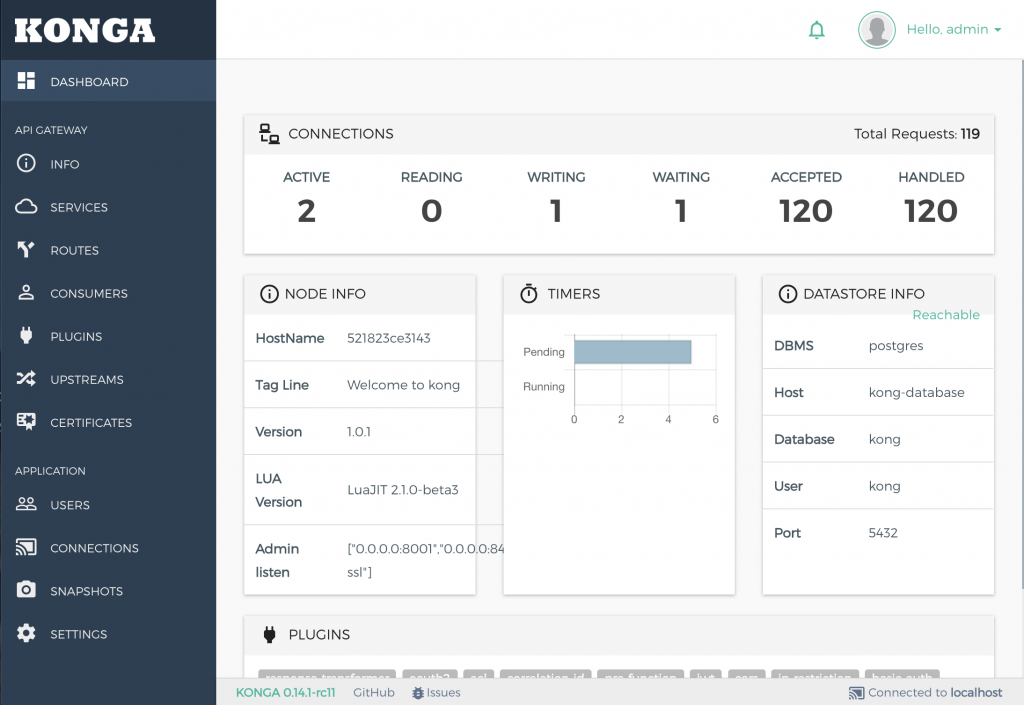
Task: Click the Plugins plug icon in sidebar
Action: 26,336
